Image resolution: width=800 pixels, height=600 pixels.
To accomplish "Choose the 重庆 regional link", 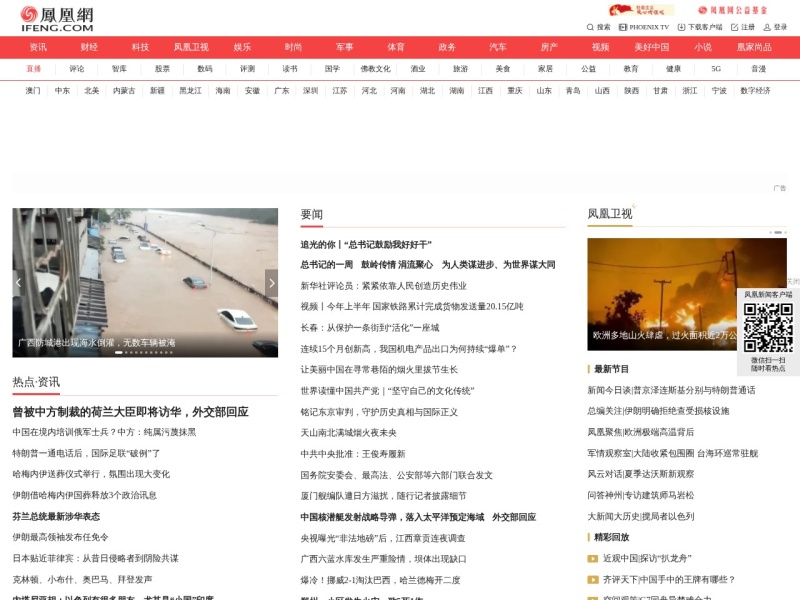I will point(514,91).
